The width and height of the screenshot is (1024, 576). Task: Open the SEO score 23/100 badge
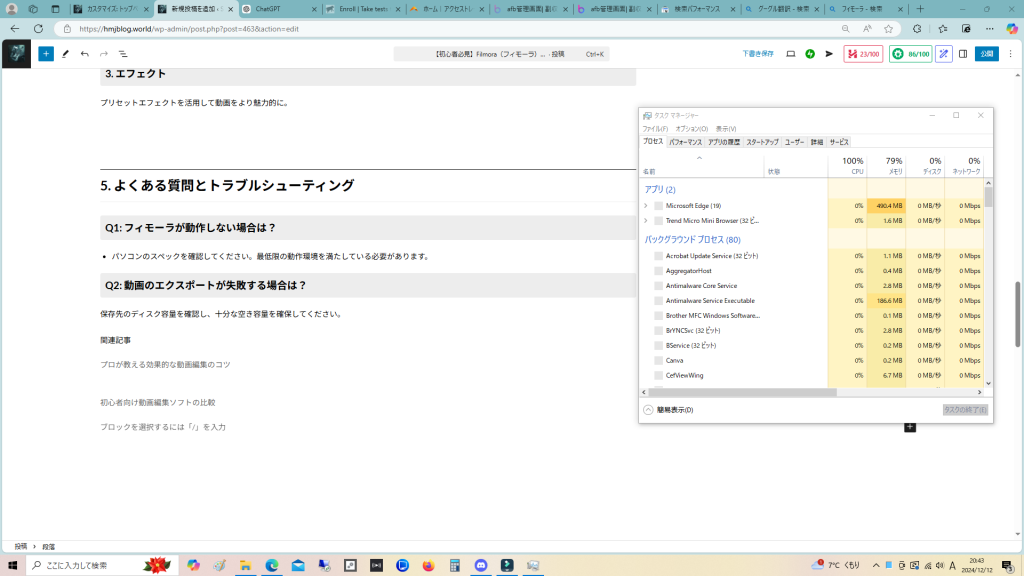click(x=863, y=54)
